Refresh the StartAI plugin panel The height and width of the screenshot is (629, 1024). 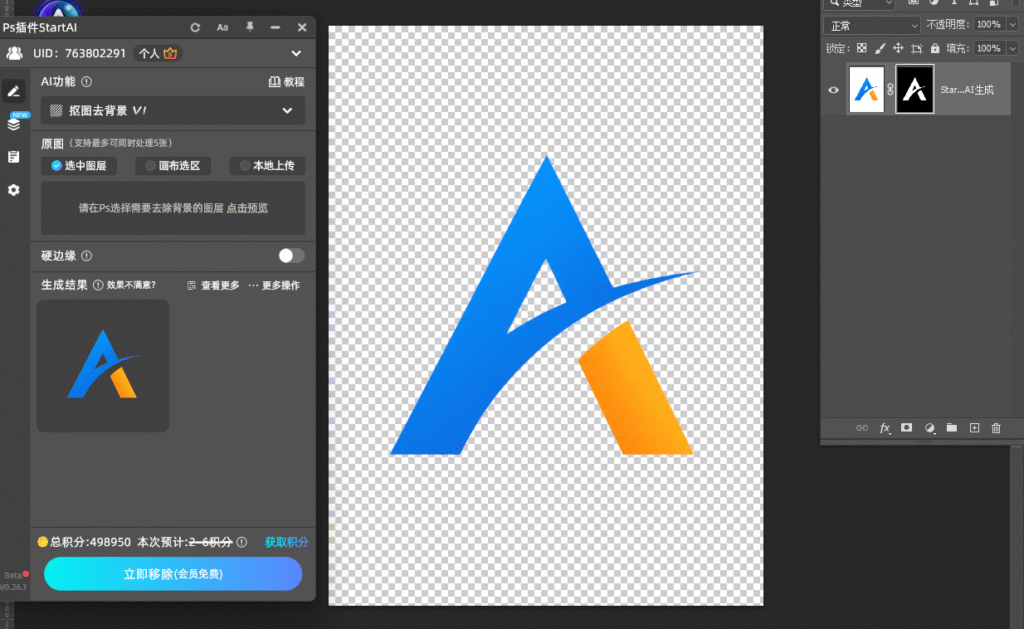[195, 27]
